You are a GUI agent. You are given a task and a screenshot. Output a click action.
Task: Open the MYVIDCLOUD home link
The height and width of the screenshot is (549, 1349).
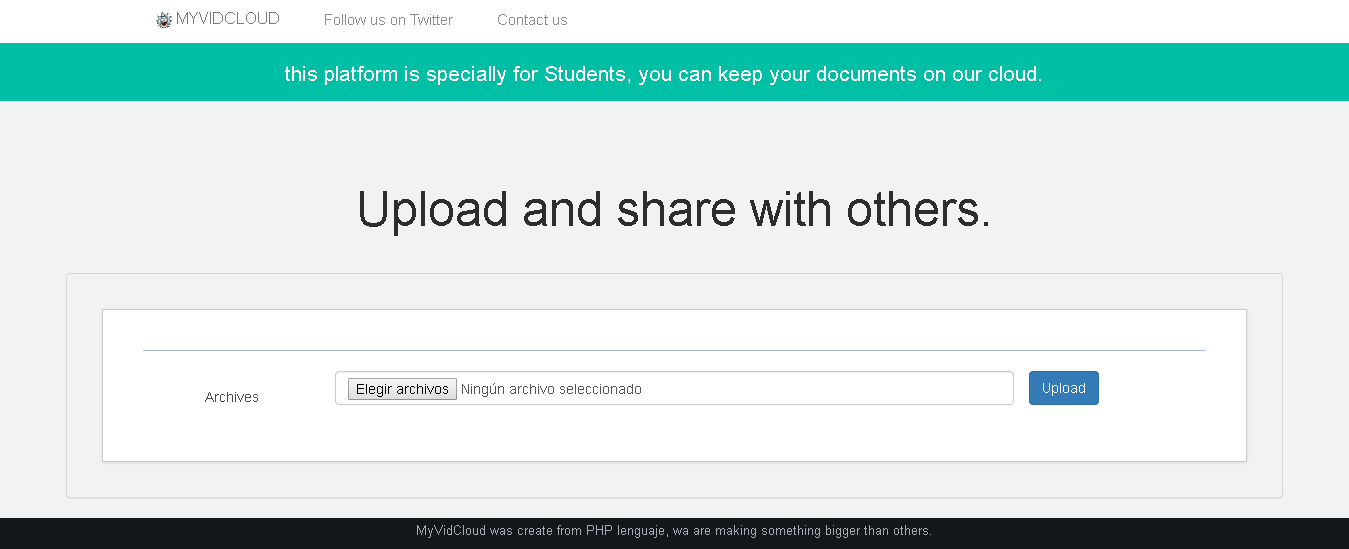(x=228, y=19)
